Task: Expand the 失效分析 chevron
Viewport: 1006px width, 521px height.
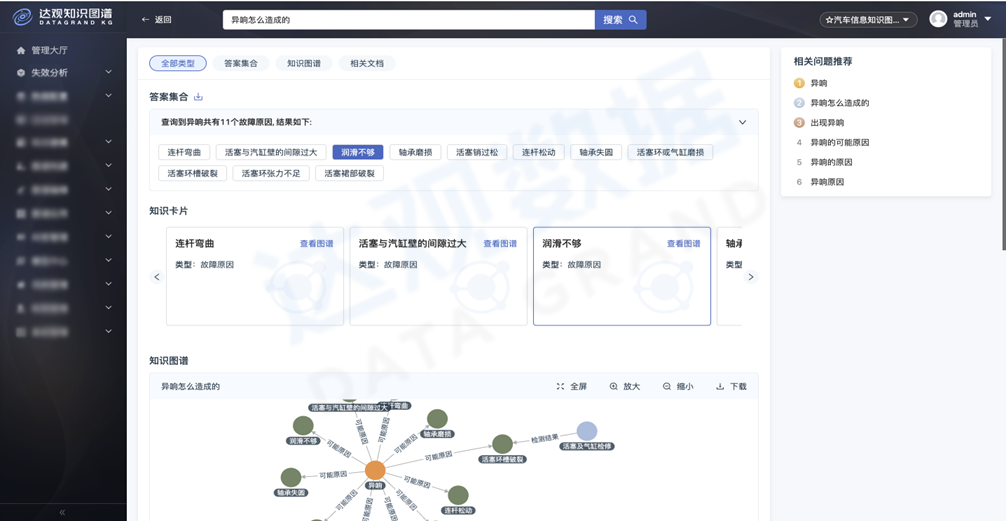Action: (108, 72)
